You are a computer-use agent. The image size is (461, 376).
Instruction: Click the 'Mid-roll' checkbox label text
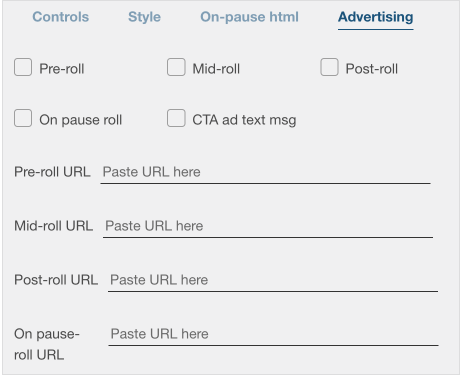[x=216, y=69]
